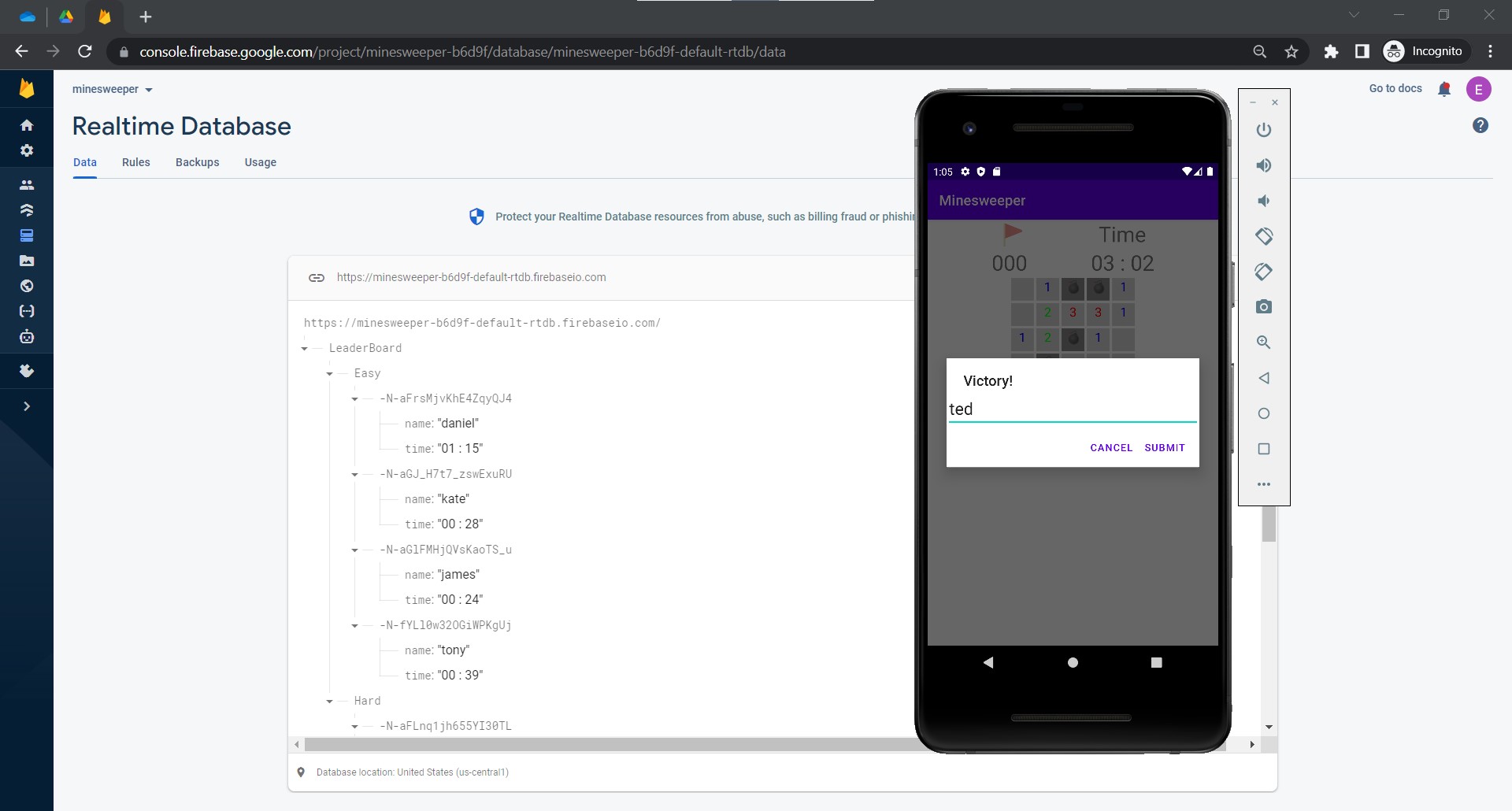Collapse the Hard node
The image size is (1512, 811).
click(330, 702)
